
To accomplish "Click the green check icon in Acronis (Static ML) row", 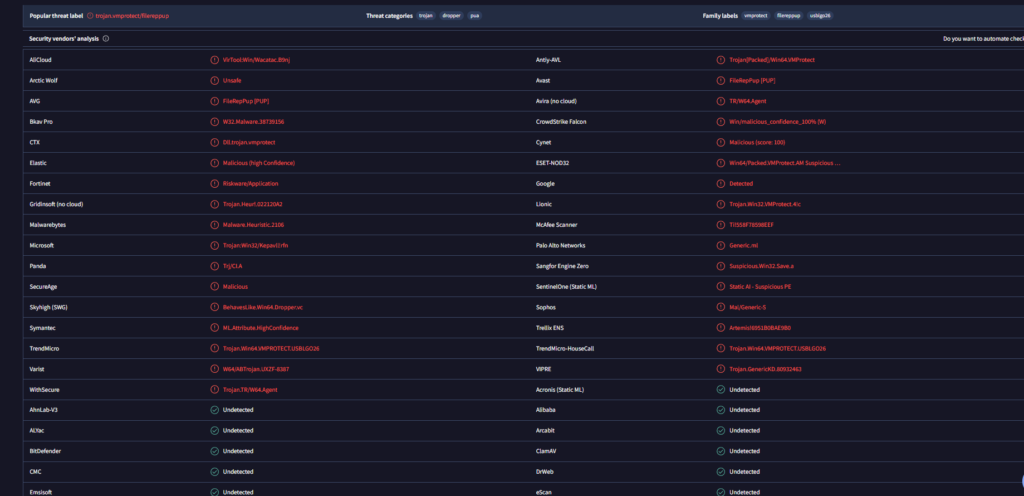I will 720,390.
